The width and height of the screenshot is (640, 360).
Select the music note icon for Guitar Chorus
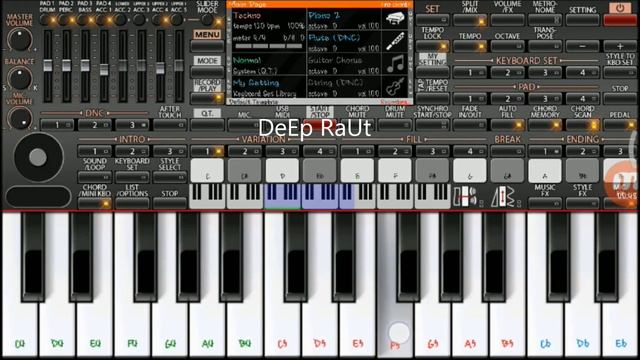395,64
